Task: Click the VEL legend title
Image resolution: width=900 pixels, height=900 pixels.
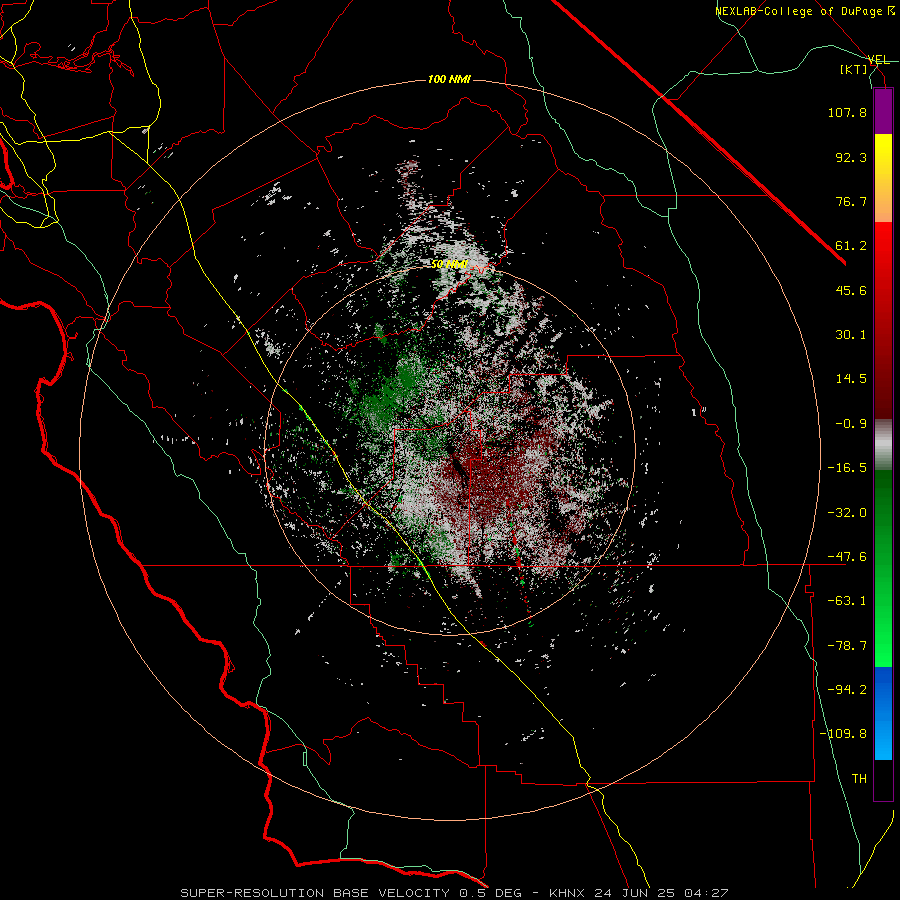Action: coord(878,60)
